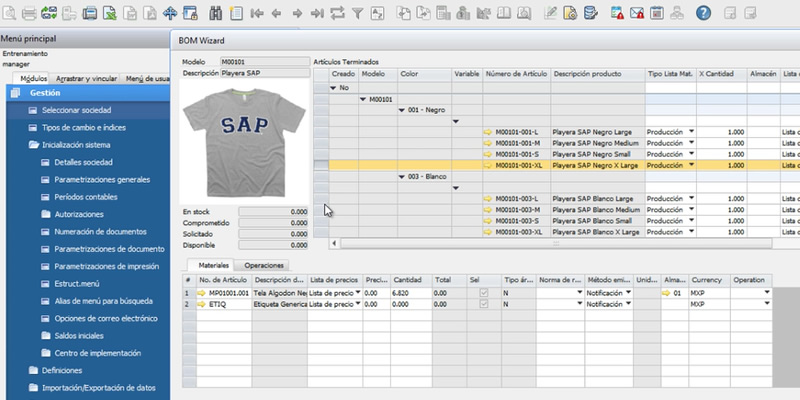Open link arrow for M00101-001-L article
800x400 pixels.
(489, 132)
